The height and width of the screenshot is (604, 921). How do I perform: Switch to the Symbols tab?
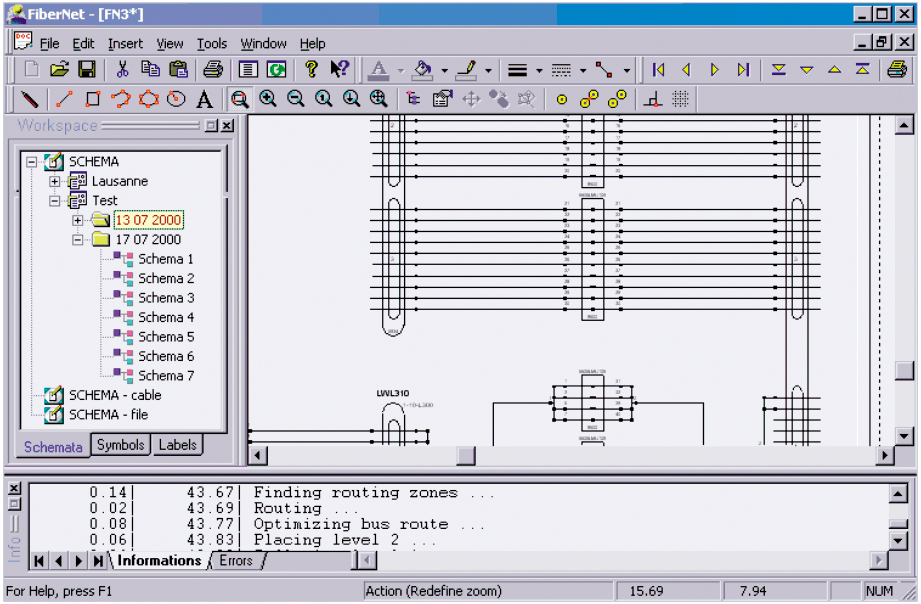pos(120,445)
